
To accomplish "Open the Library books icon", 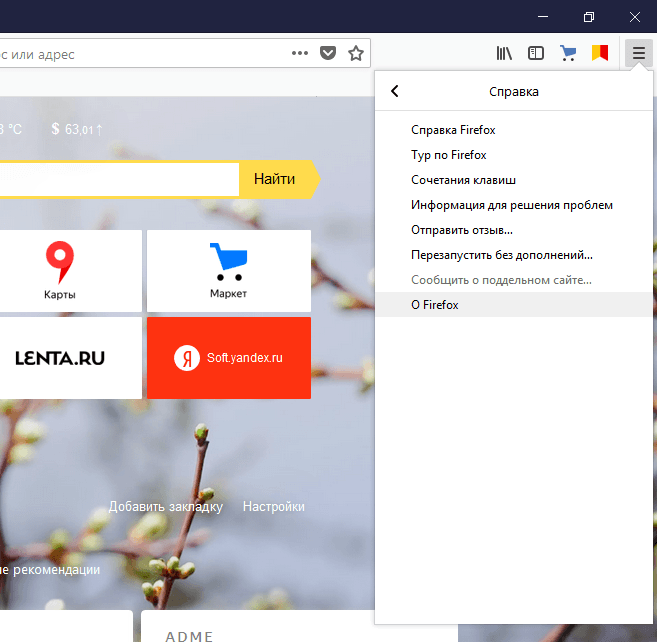I will coord(504,53).
